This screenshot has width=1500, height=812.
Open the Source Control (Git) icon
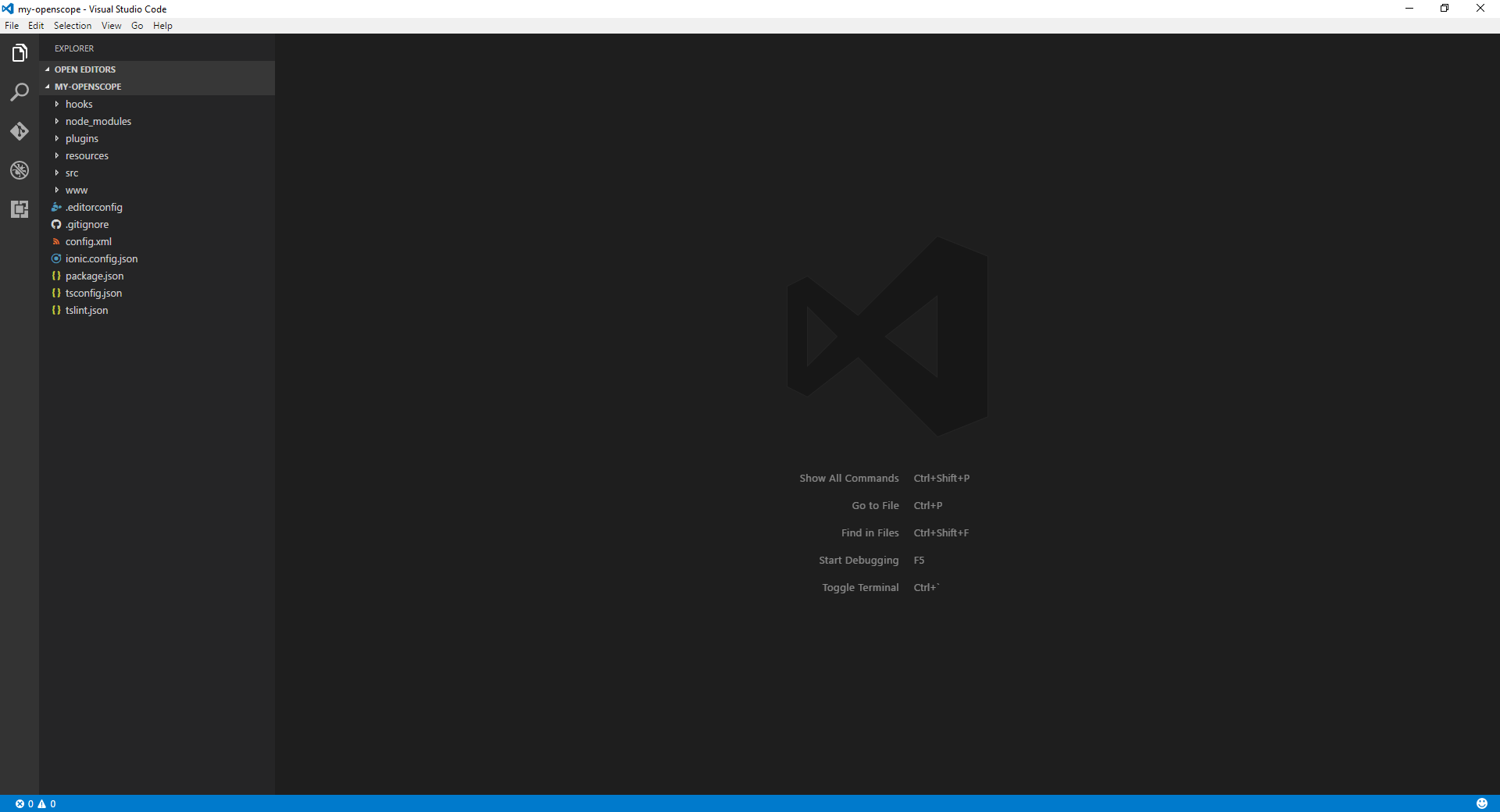click(20, 131)
